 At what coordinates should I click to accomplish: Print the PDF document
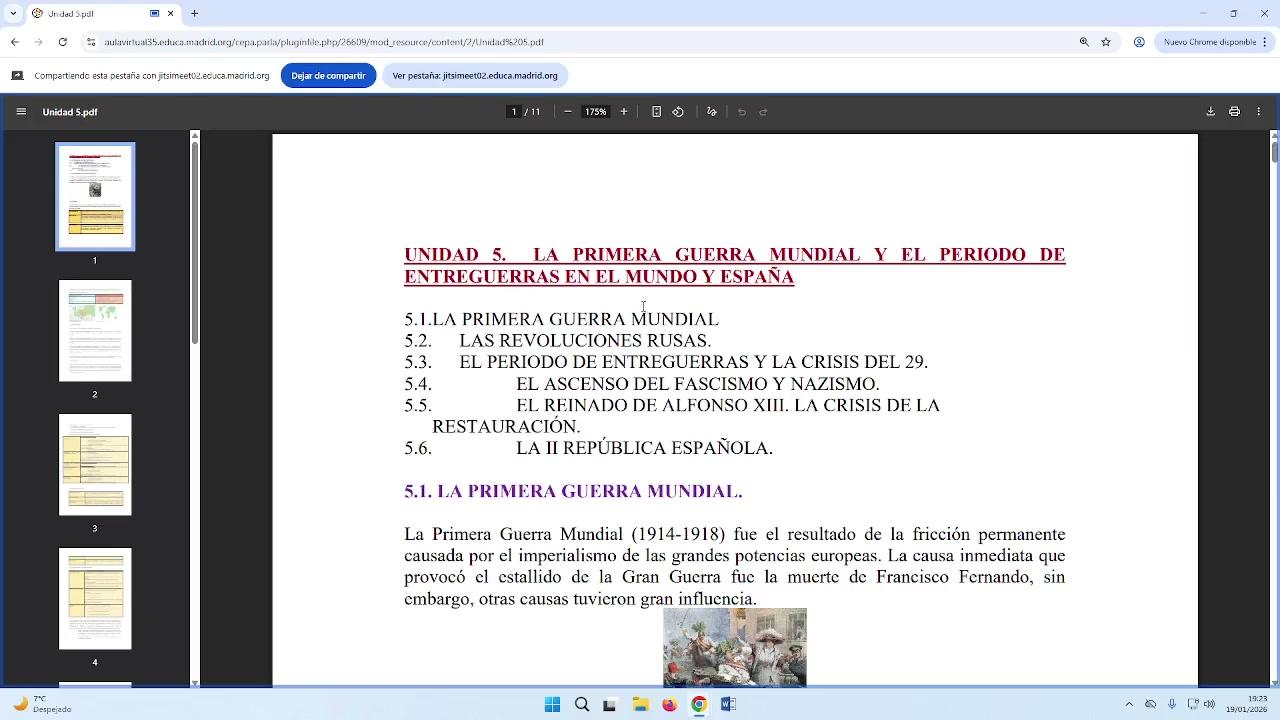click(1235, 112)
